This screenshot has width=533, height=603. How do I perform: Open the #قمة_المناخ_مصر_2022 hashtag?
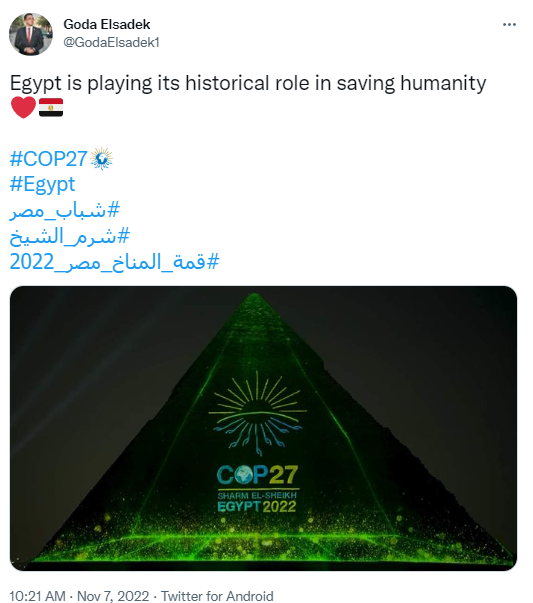[x=114, y=262]
